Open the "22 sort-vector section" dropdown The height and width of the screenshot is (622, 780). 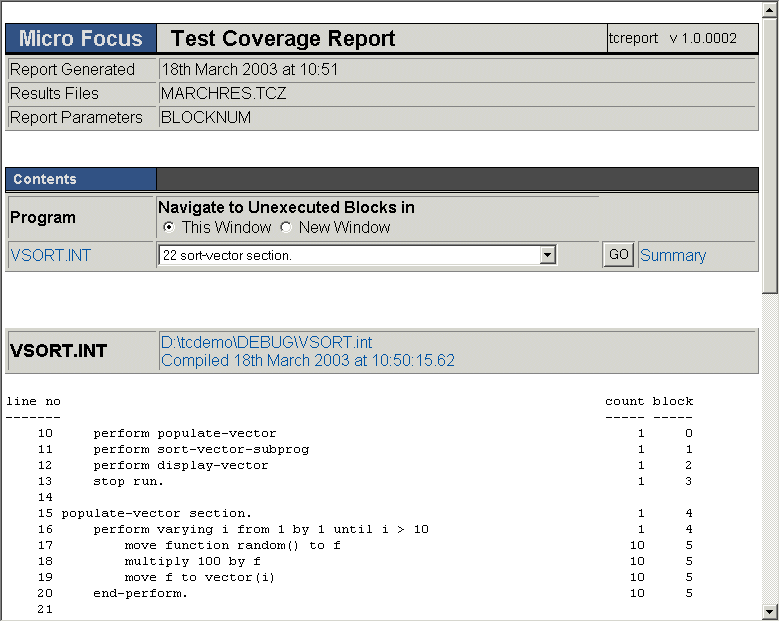547,255
